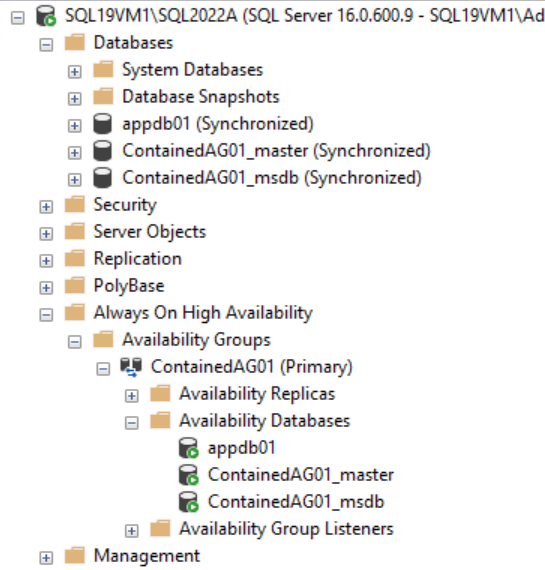Click the appdb01 (Synchronized) database cylinder icon
545x570 pixels.
103,124
